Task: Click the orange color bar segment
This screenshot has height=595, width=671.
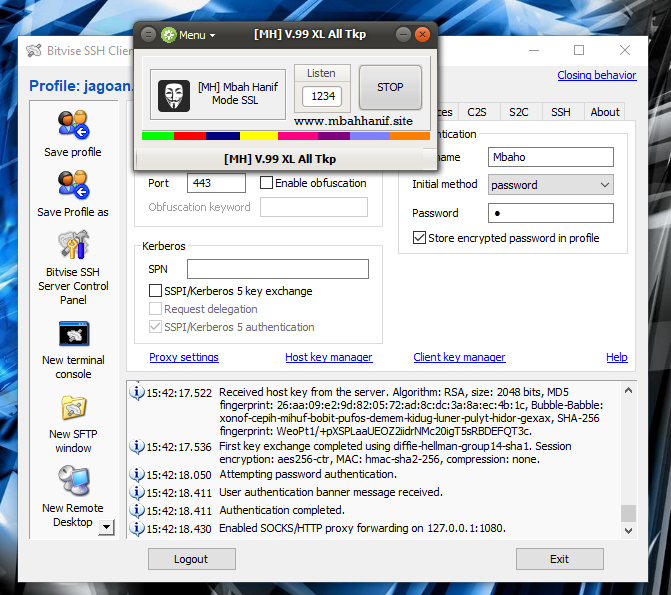Action: coord(410,136)
